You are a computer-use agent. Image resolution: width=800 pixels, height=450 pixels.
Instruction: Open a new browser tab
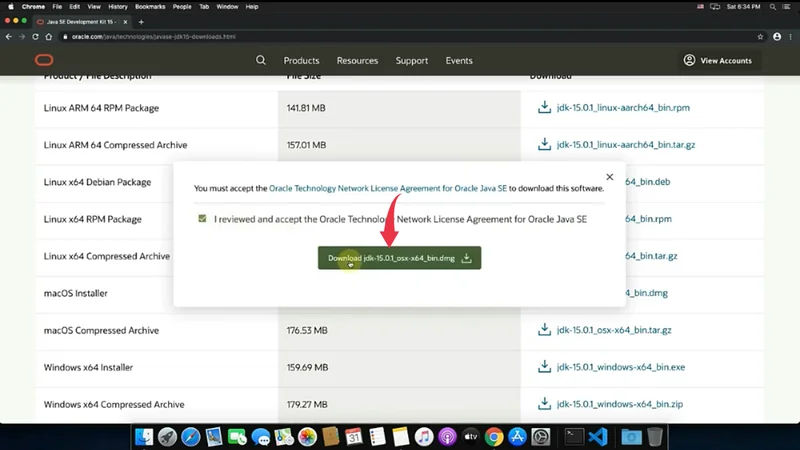[x=141, y=21]
